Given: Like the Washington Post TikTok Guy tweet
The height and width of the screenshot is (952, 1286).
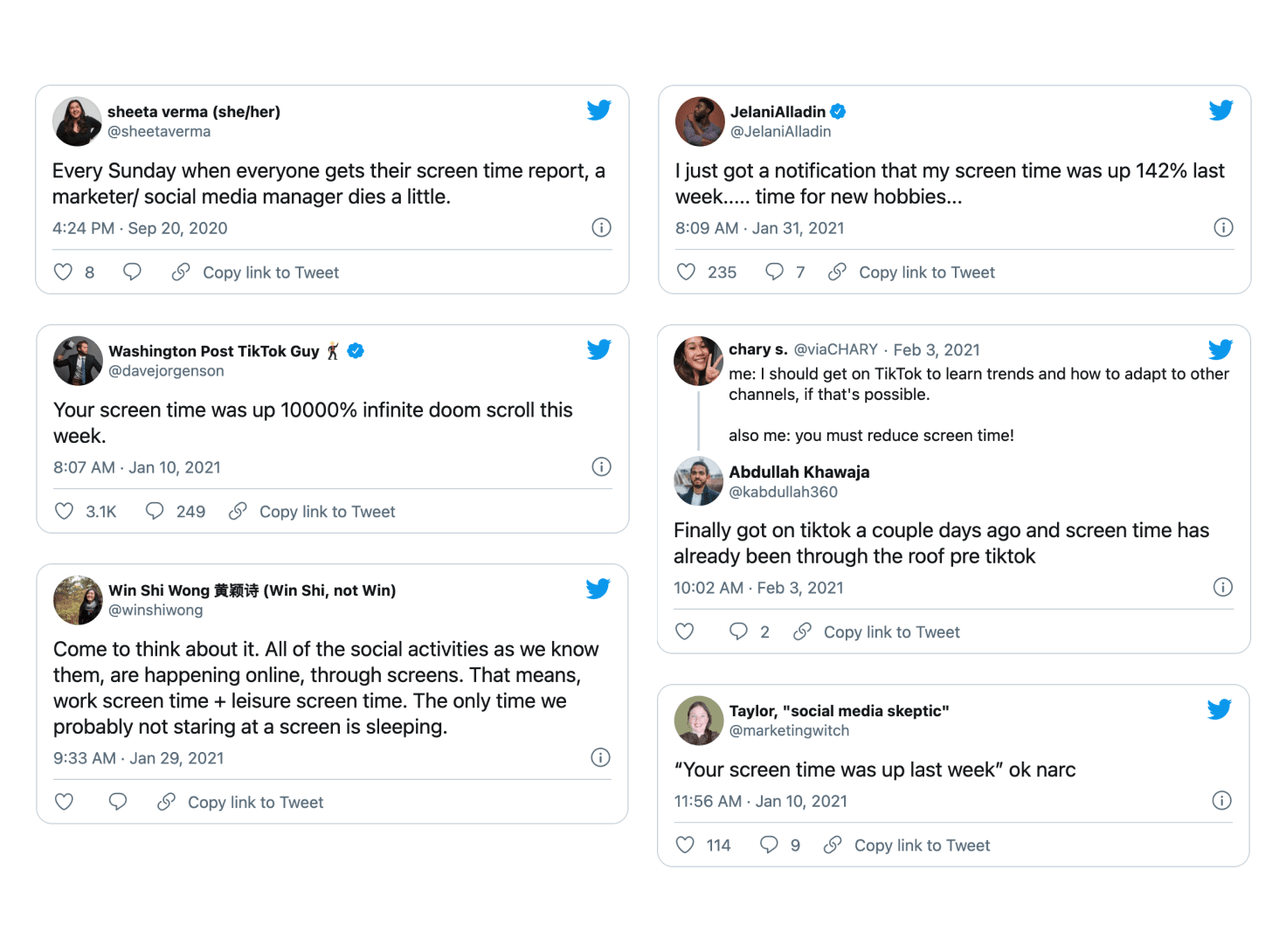Looking at the screenshot, I should pos(64,511).
